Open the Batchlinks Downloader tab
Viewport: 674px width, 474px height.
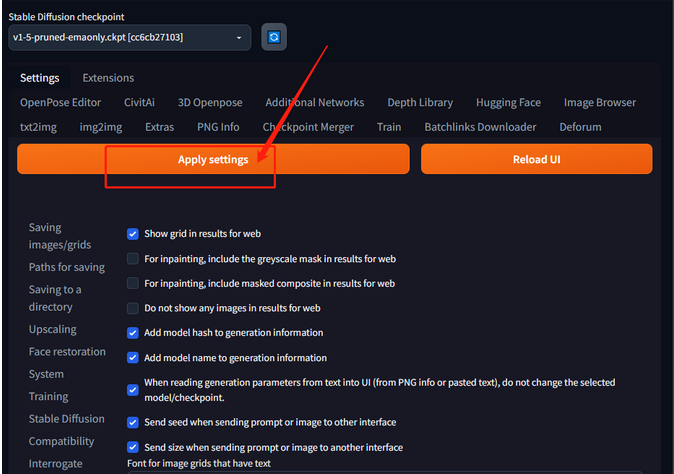480,127
